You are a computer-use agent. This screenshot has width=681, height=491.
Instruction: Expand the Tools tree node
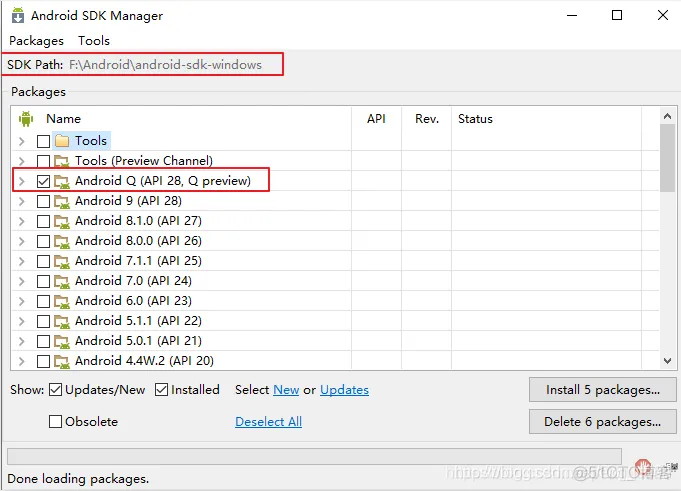tap(22, 141)
